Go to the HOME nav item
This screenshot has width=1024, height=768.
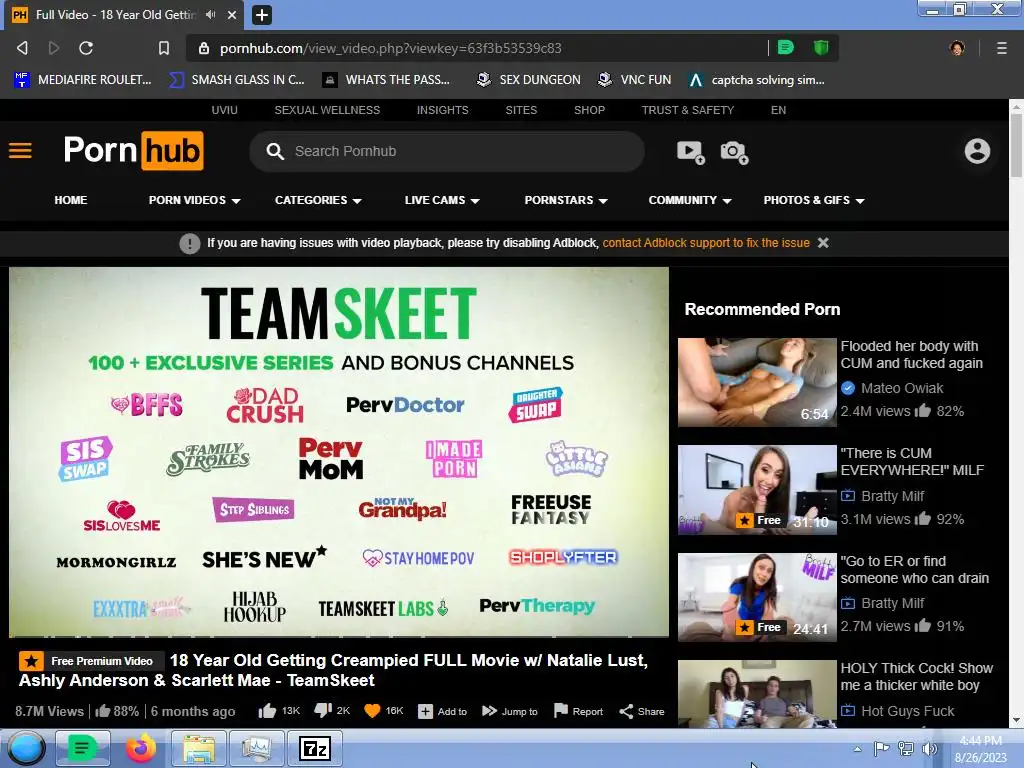[x=71, y=200]
